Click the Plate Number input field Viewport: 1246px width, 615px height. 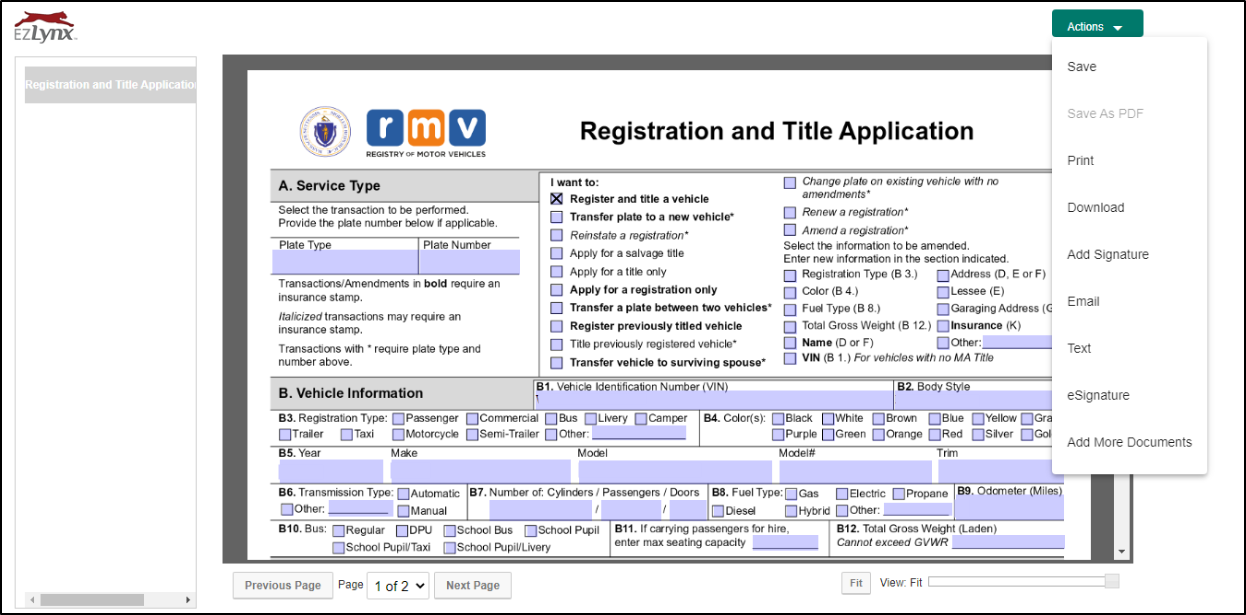pos(470,263)
